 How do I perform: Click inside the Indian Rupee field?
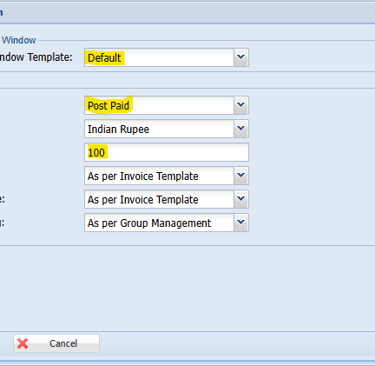[159, 129]
